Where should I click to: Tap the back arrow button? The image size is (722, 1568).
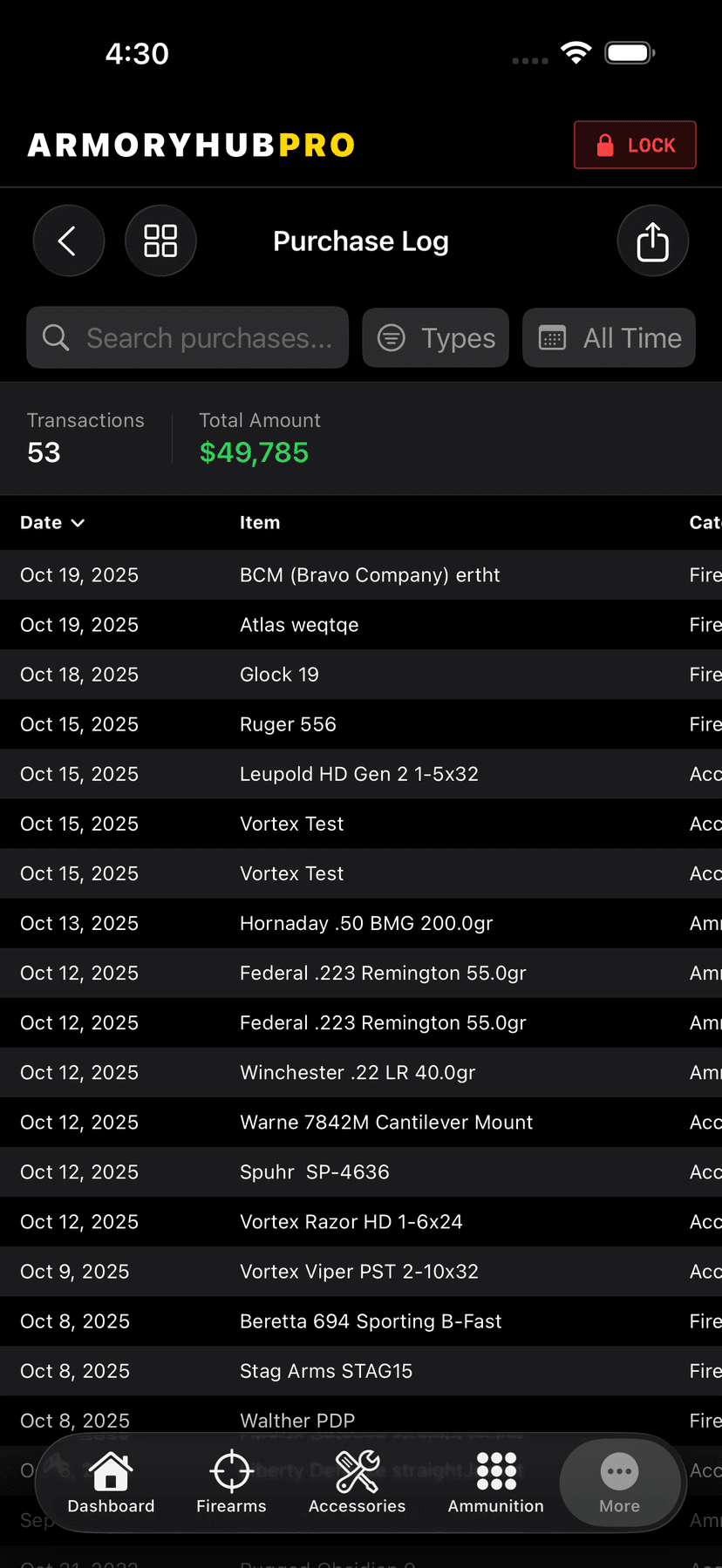click(69, 241)
